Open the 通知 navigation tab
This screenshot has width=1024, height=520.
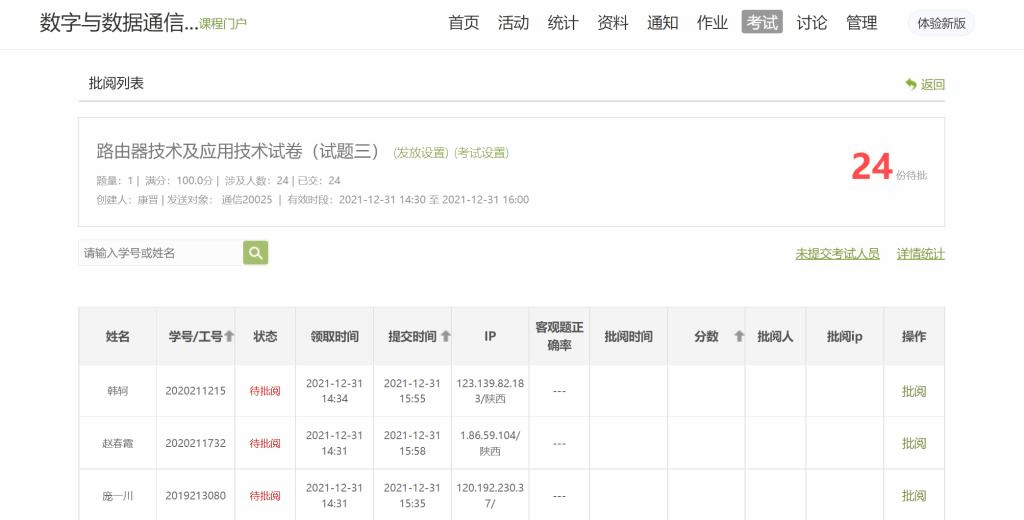point(662,23)
